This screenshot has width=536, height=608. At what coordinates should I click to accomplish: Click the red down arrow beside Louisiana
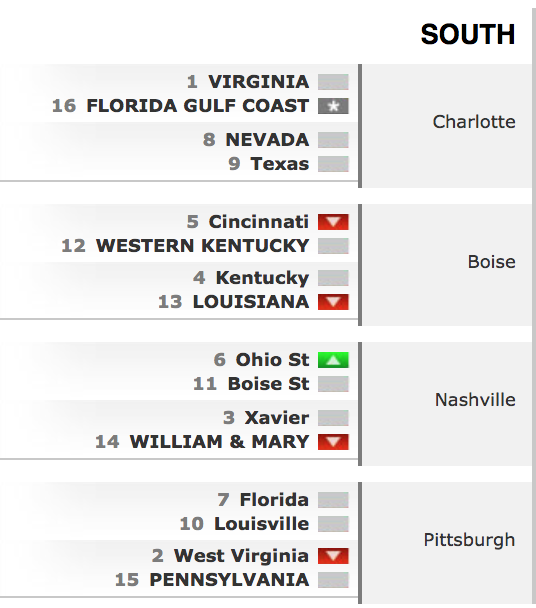click(x=333, y=302)
